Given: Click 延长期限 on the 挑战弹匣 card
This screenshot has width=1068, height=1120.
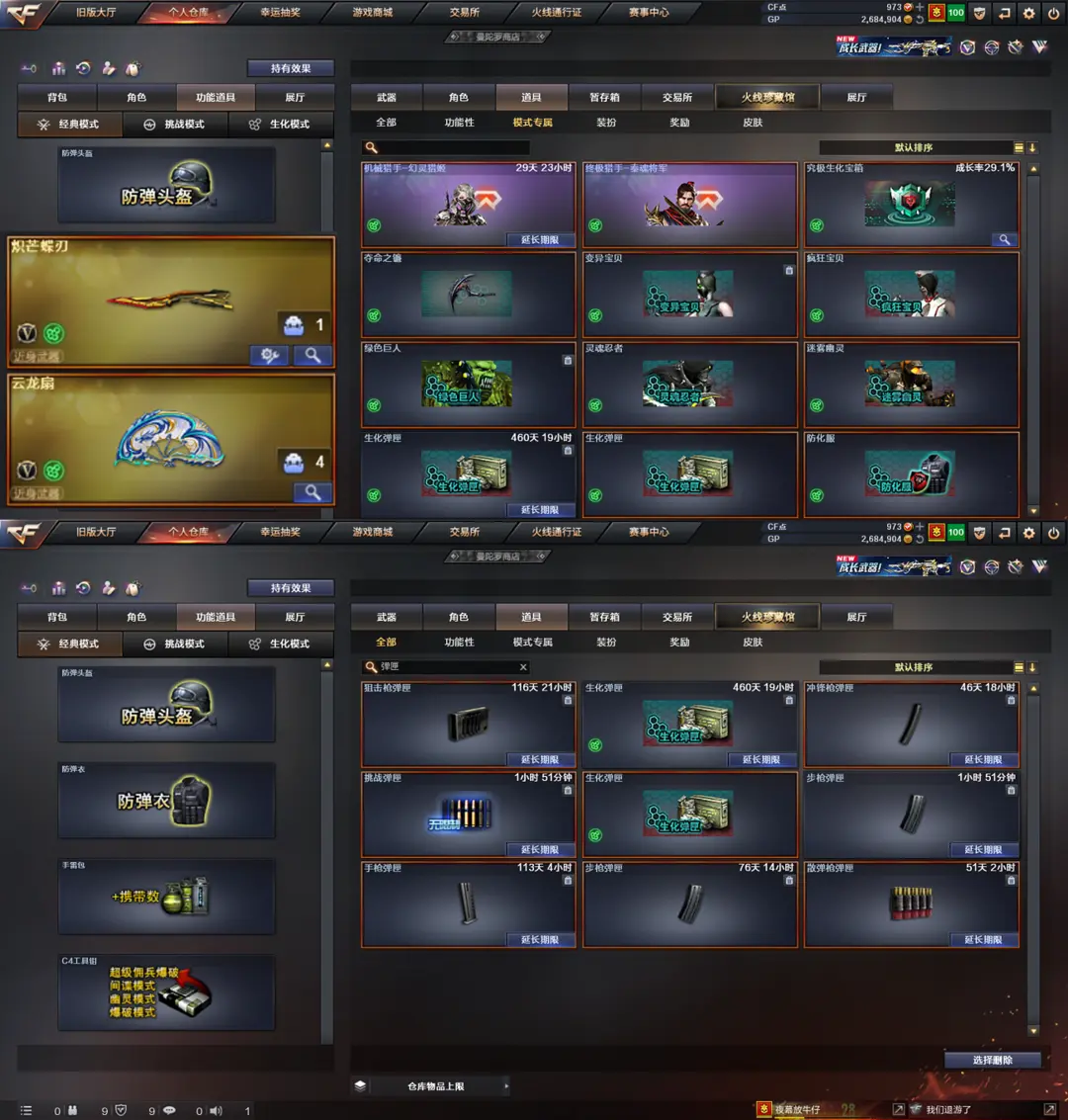Looking at the screenshot, I should 540,850.
